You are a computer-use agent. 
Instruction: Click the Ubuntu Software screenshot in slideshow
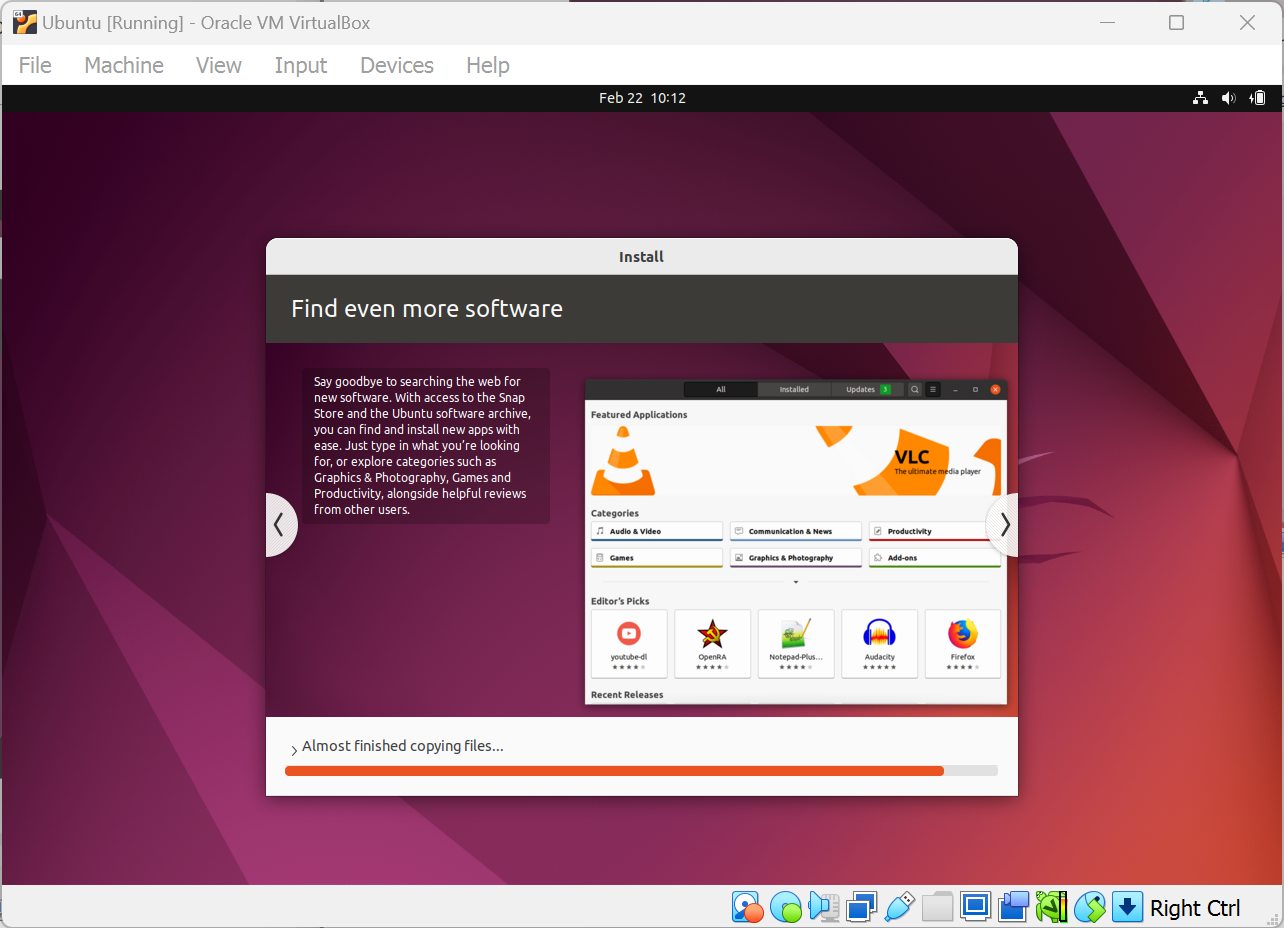[796, 541]
